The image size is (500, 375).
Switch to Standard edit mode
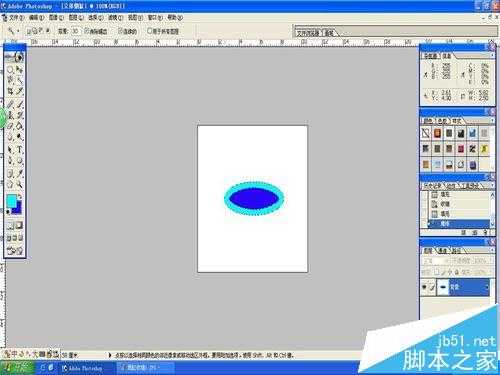[10, 226]
